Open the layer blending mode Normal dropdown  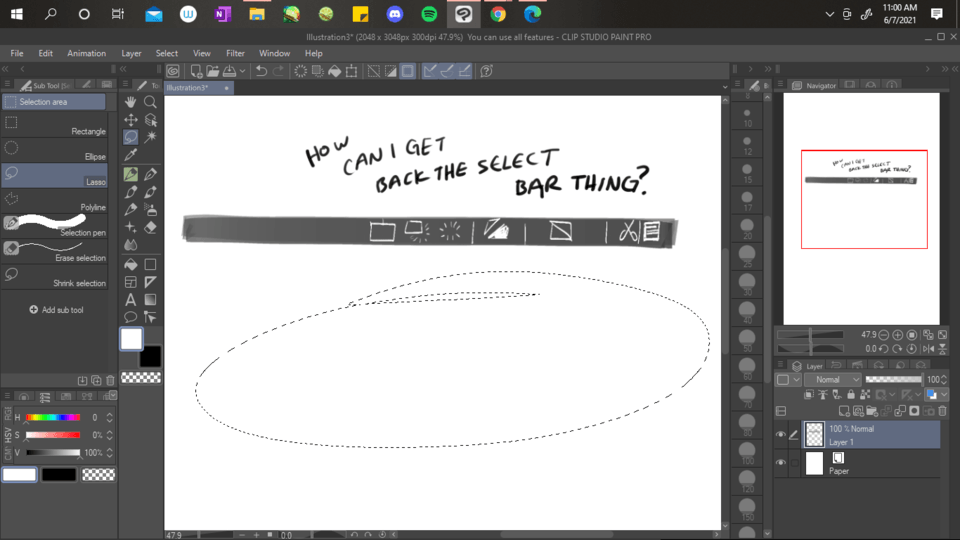(x=833, y=380)
